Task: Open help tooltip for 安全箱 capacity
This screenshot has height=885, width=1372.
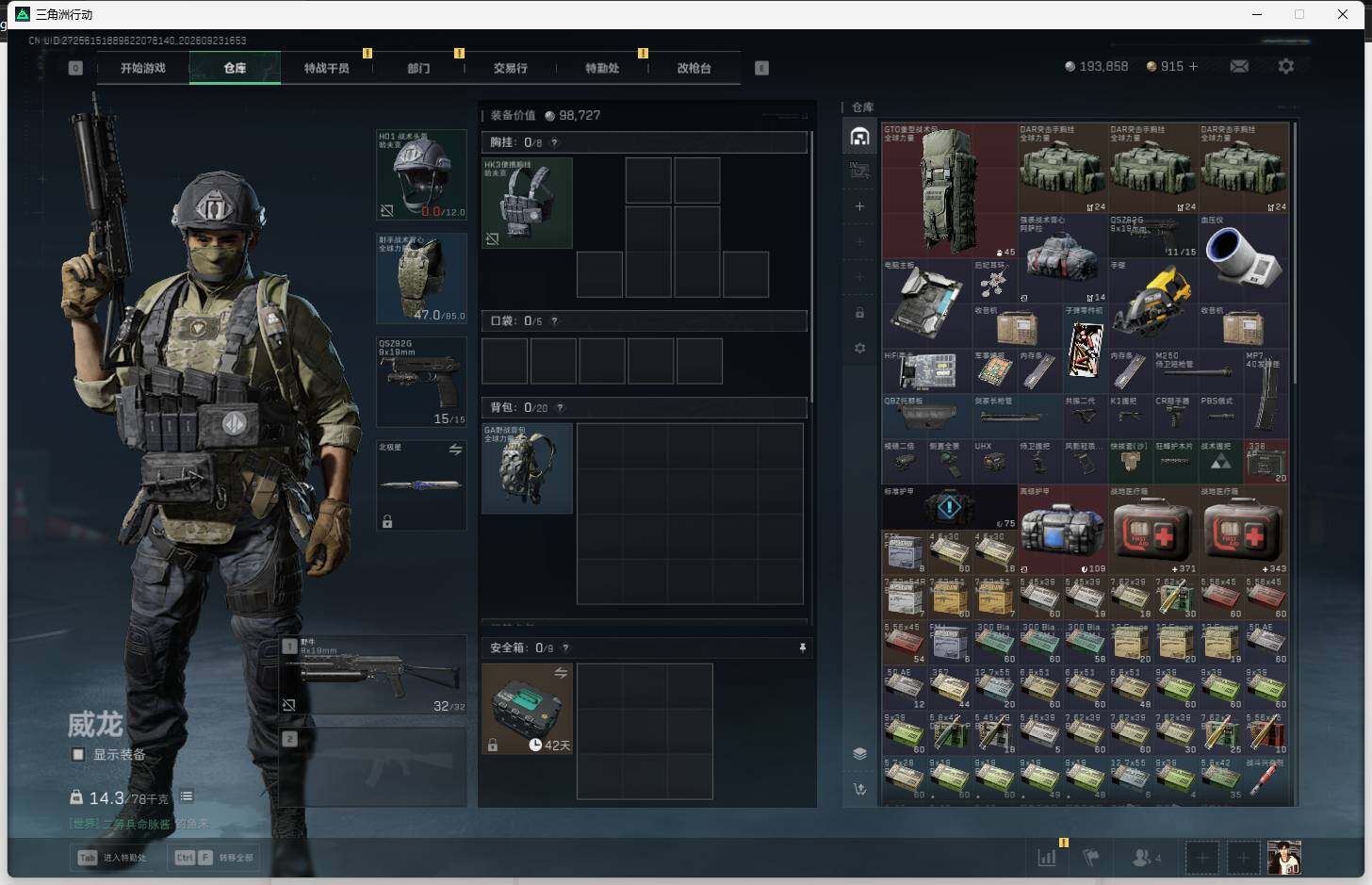Action: 565,648
